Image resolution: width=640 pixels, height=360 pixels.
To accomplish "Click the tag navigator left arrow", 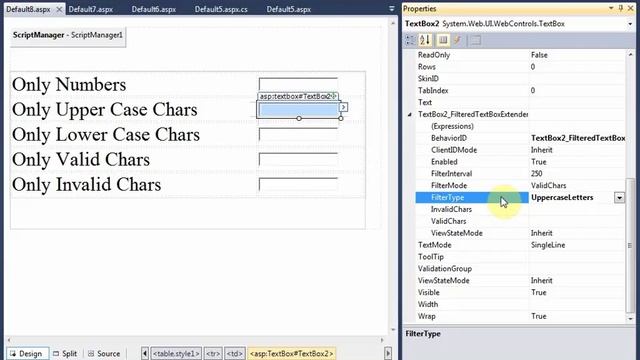I will [145, 353].
